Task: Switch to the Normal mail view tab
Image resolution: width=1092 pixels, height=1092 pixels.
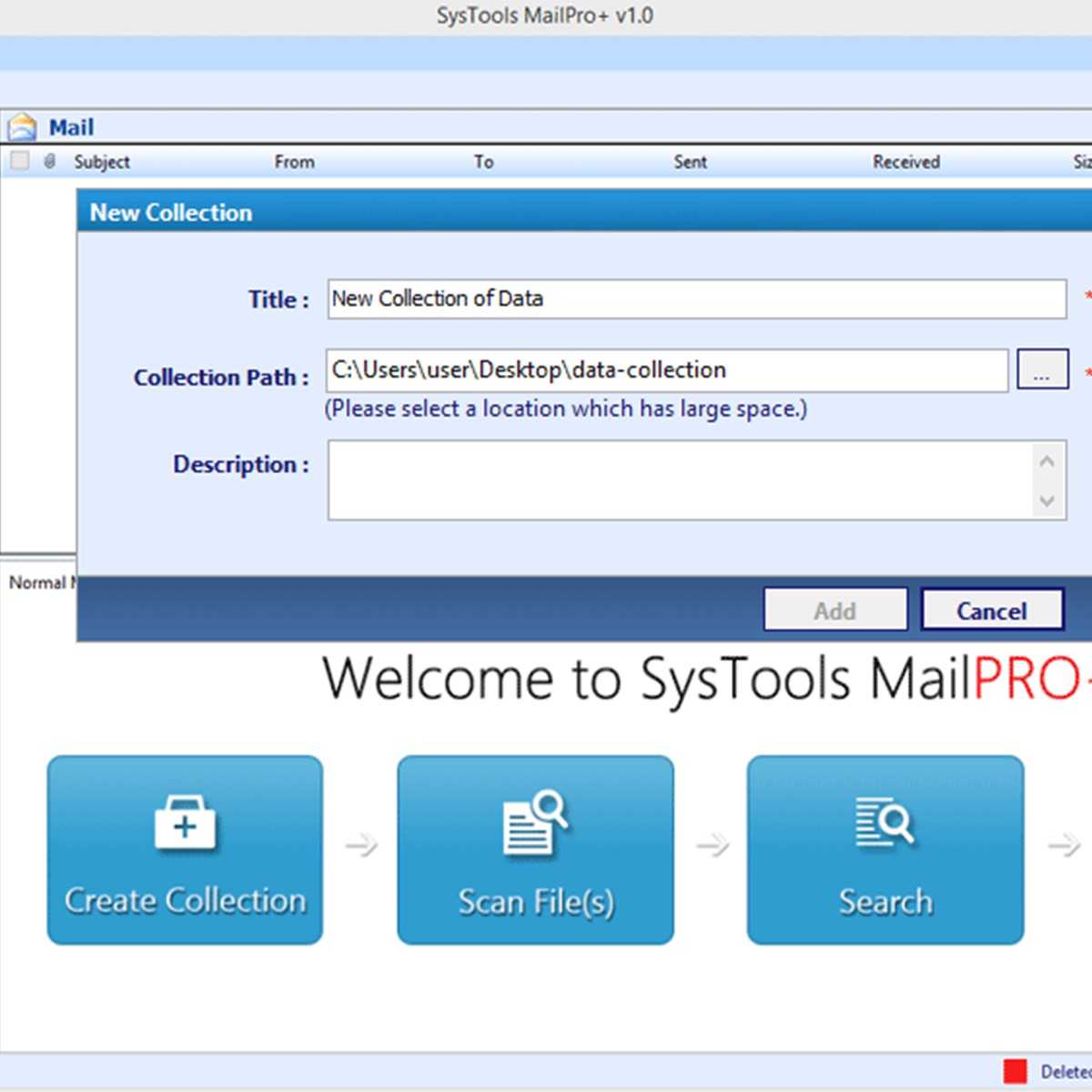Action: (38, 582)
